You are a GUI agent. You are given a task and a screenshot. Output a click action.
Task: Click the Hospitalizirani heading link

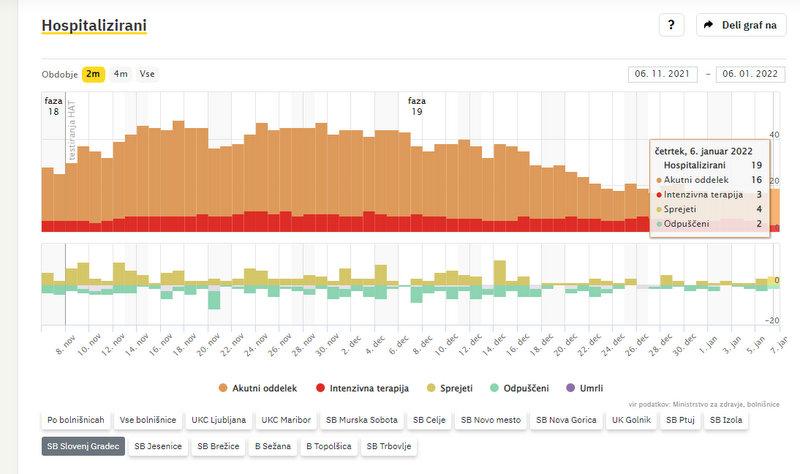click(x=94, y=23)
